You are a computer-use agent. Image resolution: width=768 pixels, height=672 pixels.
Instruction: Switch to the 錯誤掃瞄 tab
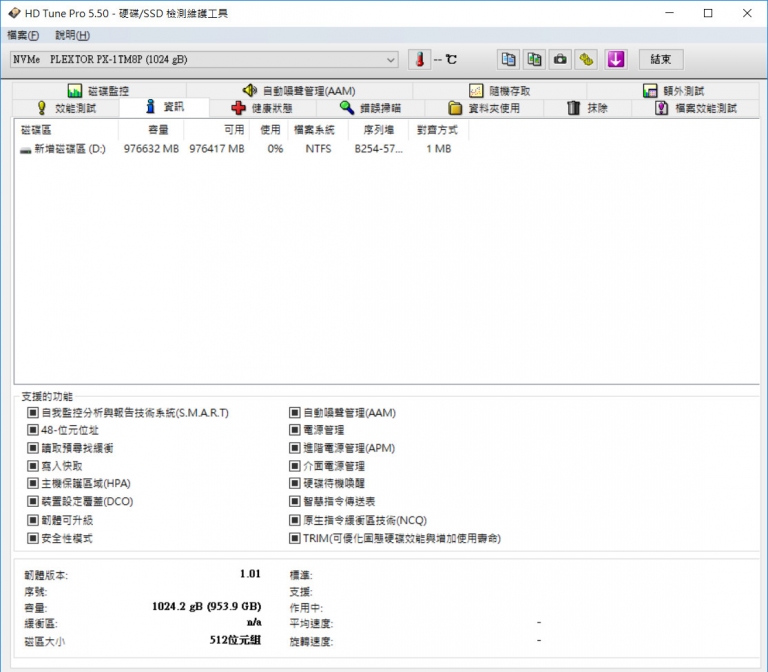click(x=370, y=108)
